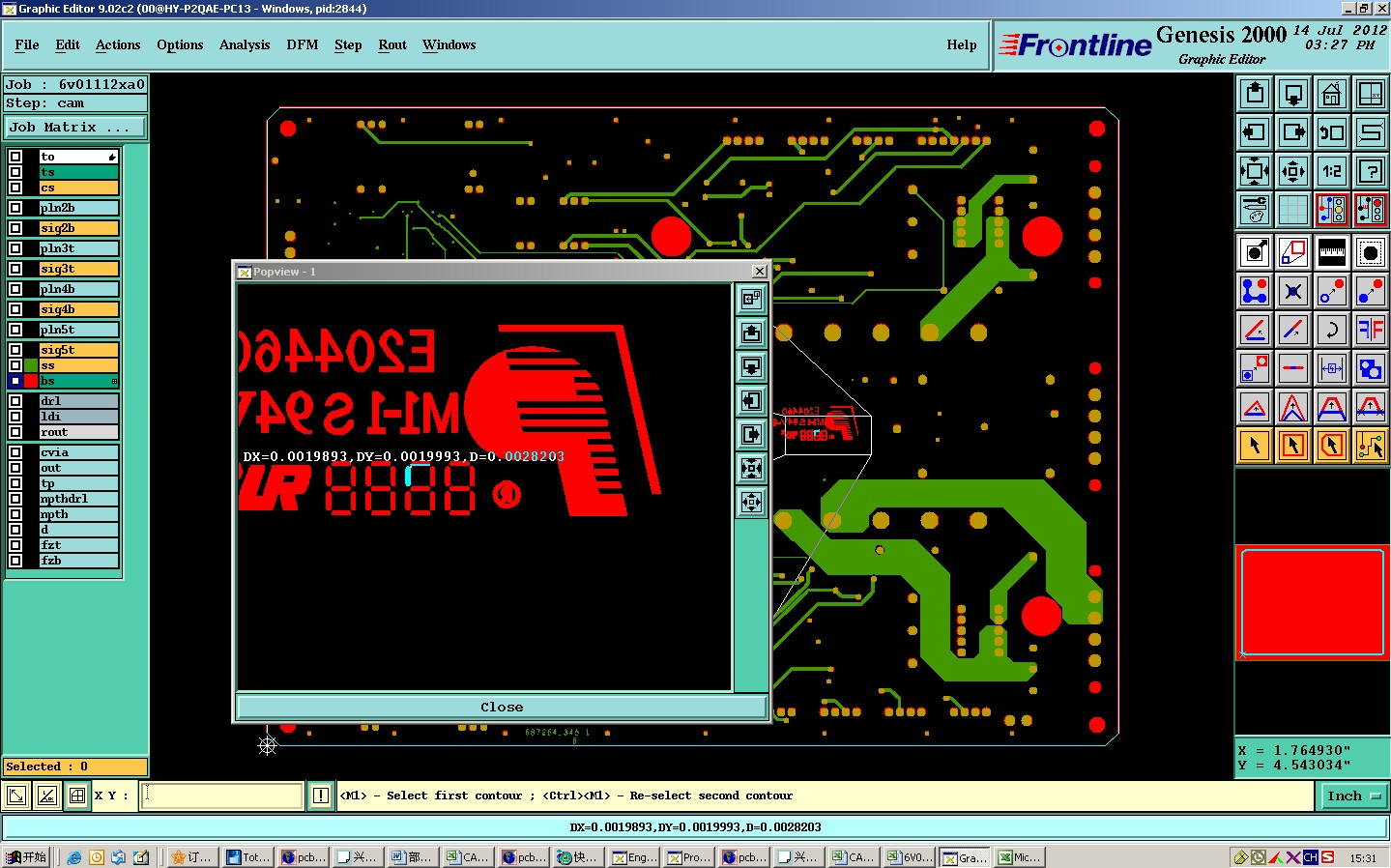Viewport: 1391px width, 868px height.
Task: Click the mirror F icon
Action: coord(1371,330)
